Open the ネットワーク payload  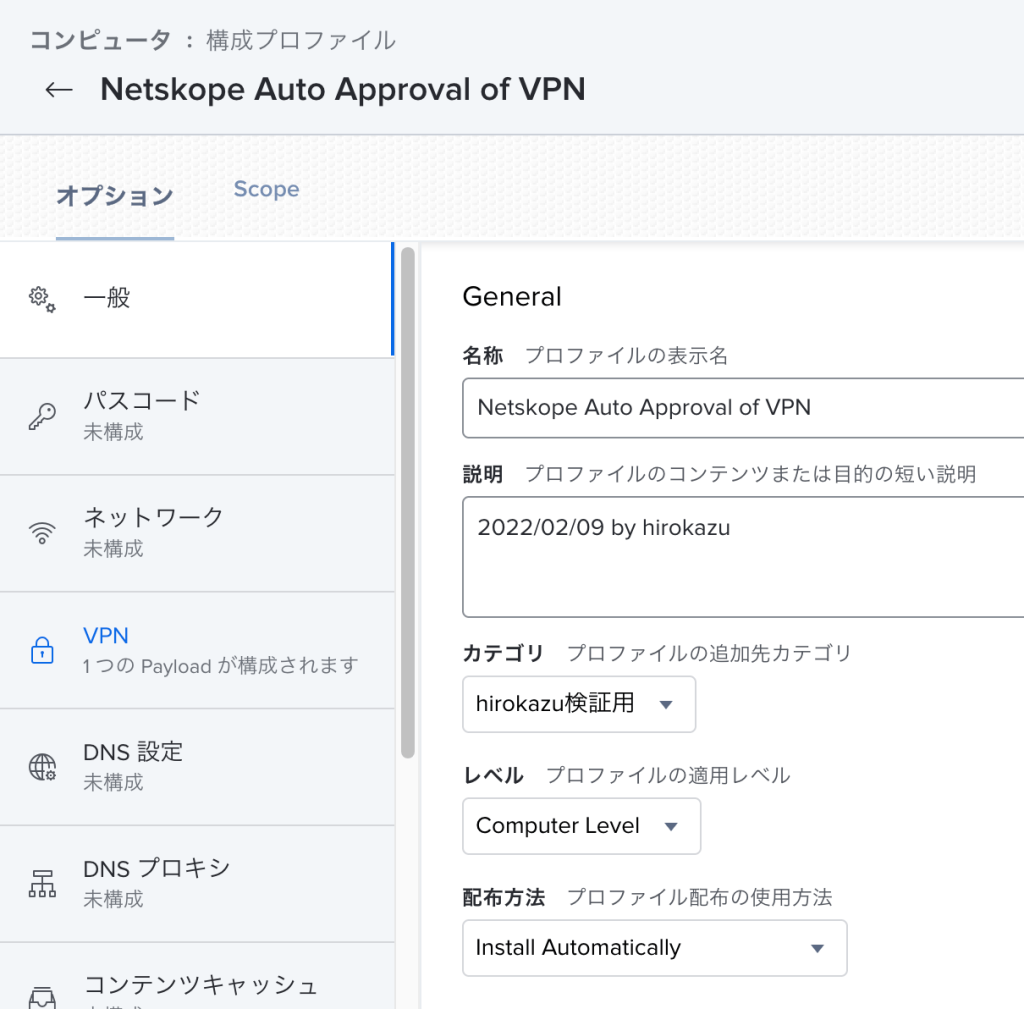[x=197, y=534]
